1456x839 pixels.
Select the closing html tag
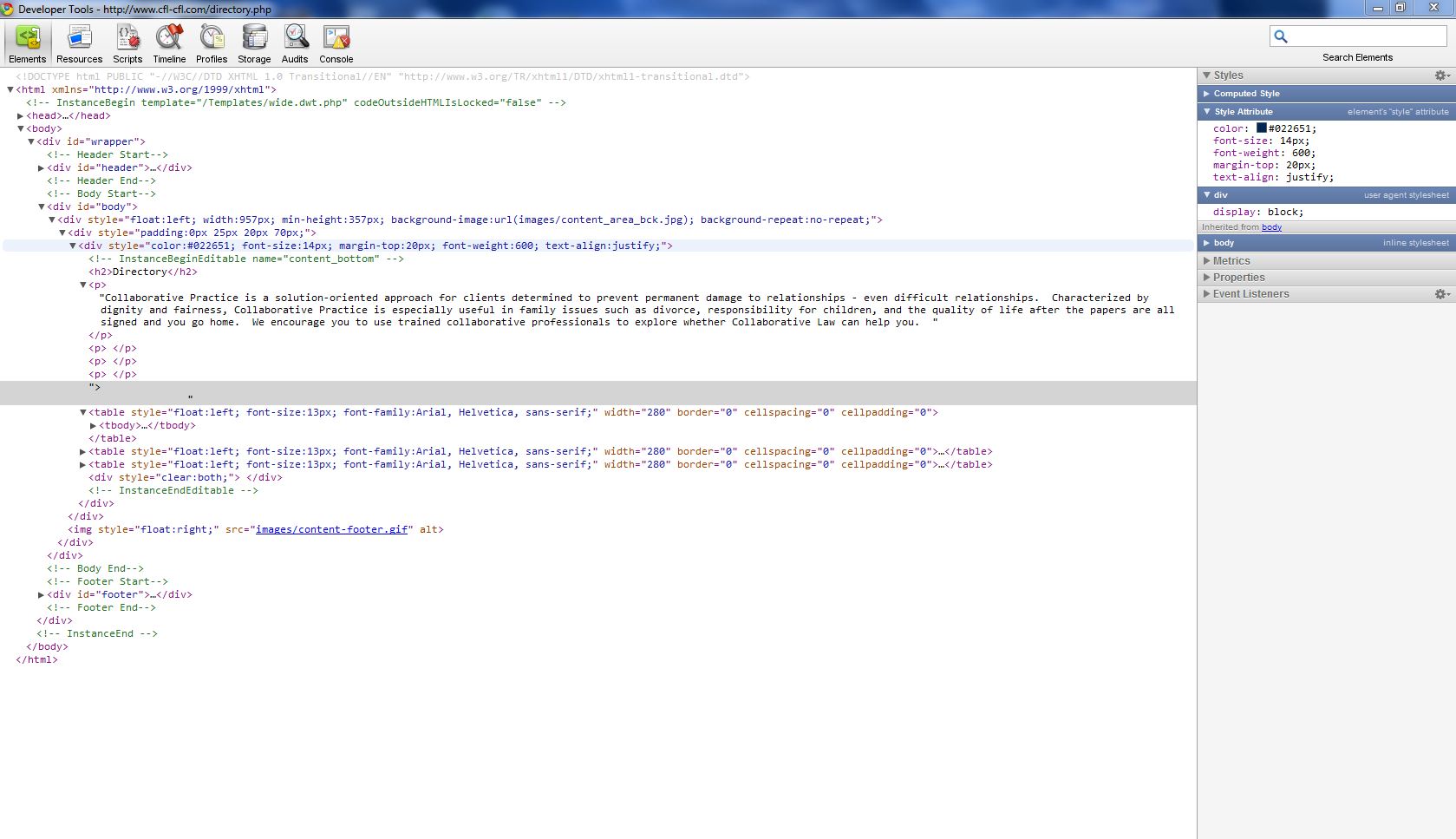point(36,659)
